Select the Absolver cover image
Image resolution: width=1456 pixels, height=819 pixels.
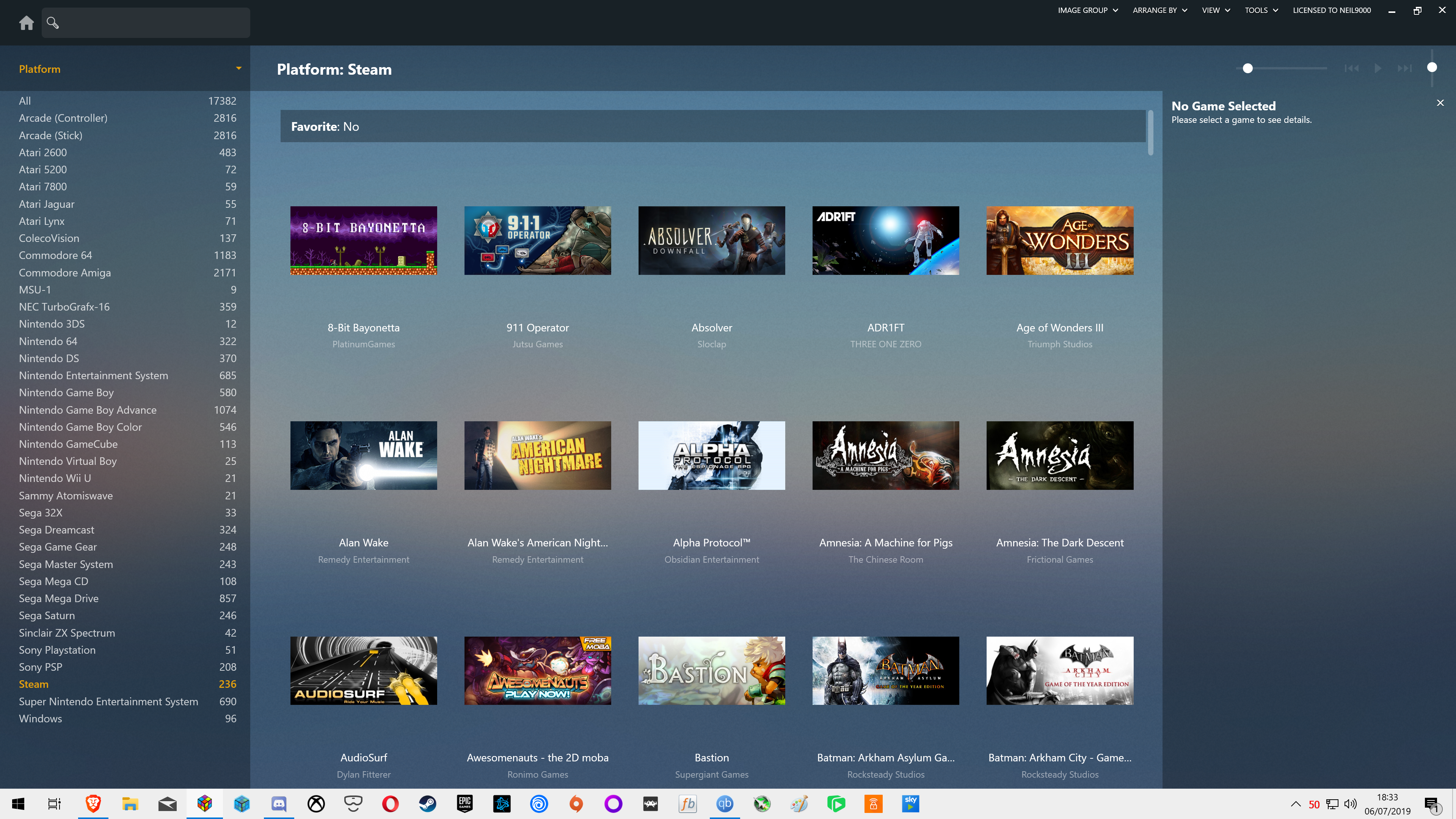coord(712,240)
